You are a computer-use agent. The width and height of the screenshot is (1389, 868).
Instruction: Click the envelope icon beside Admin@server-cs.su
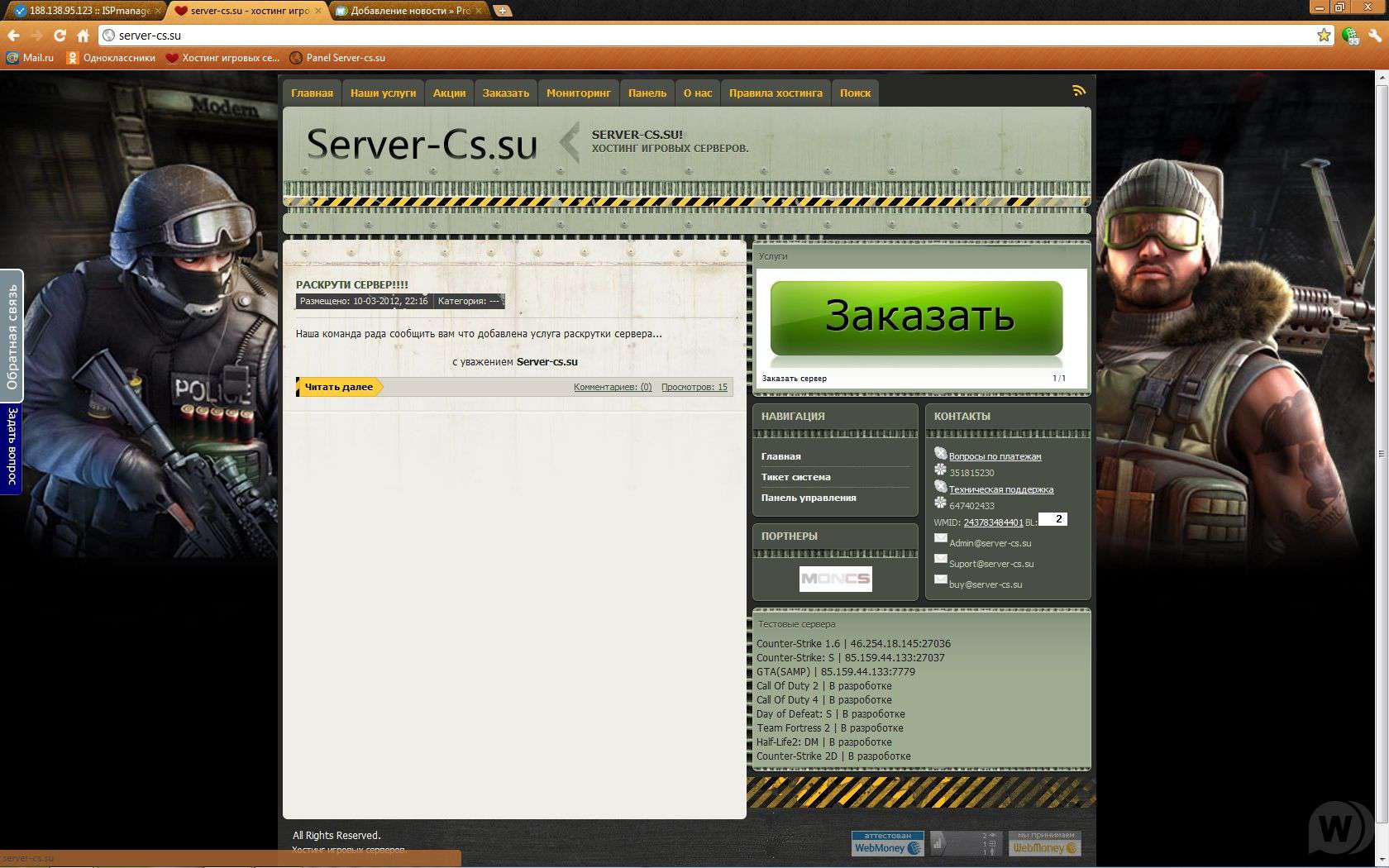coord(940,538)
